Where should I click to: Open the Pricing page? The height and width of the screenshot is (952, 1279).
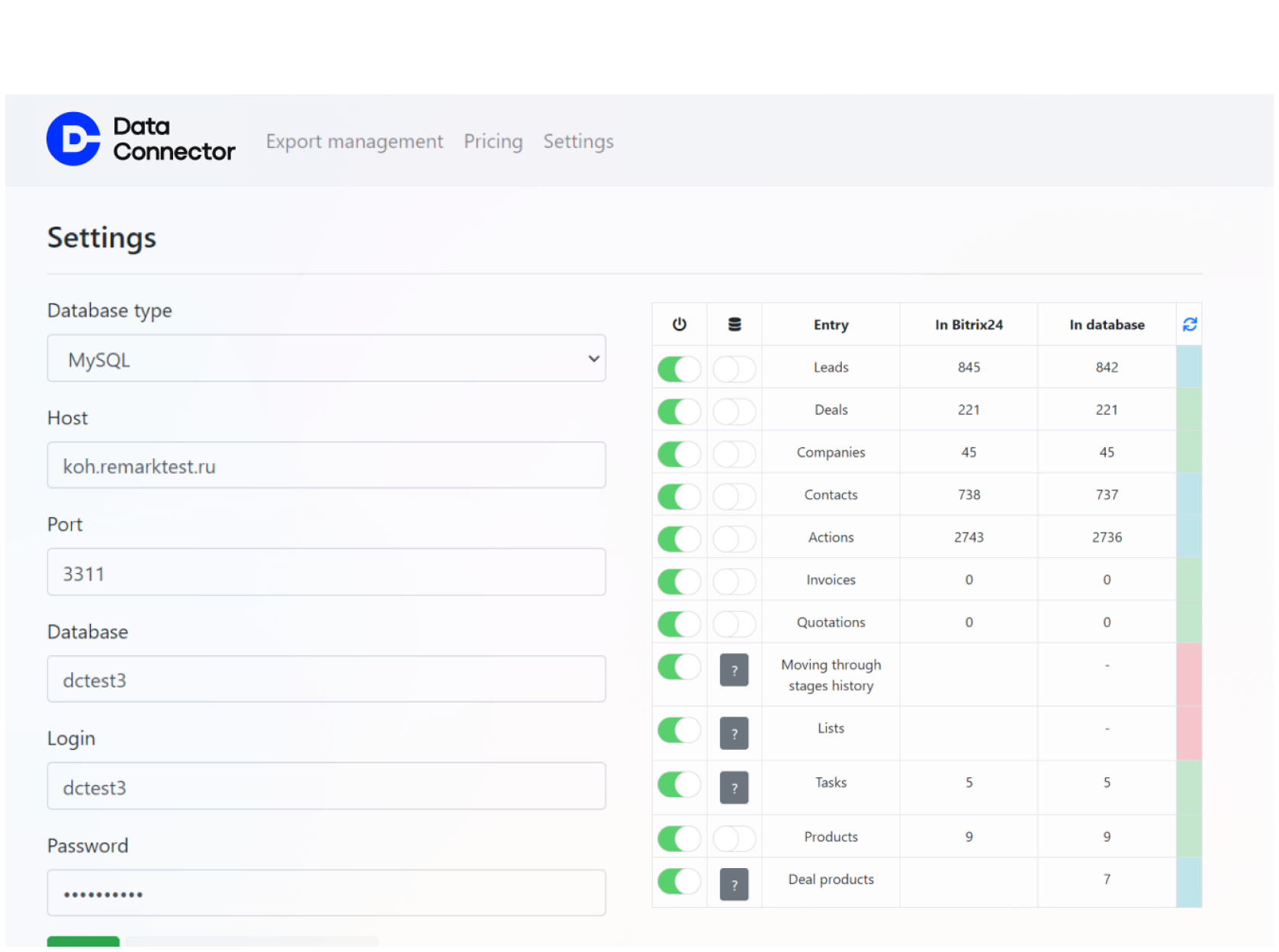(493, 141)
